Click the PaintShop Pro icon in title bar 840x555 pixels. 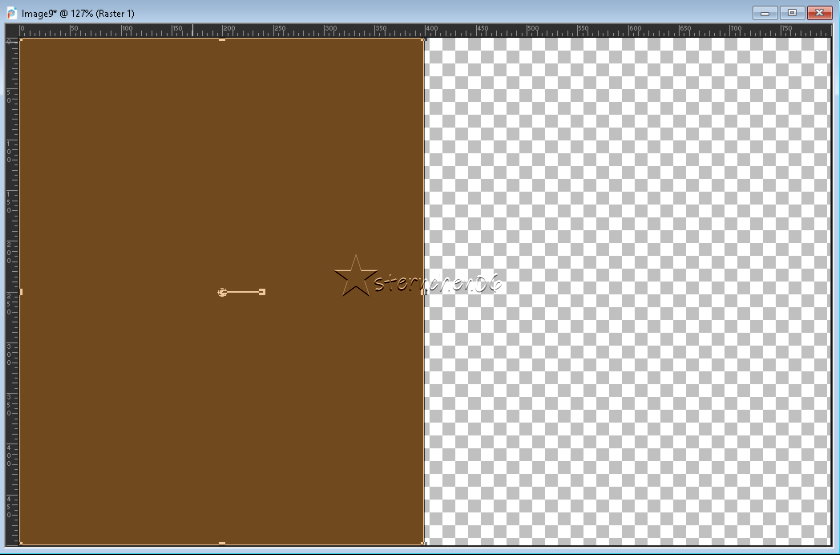pyautogui.click(x=11, y=13)
